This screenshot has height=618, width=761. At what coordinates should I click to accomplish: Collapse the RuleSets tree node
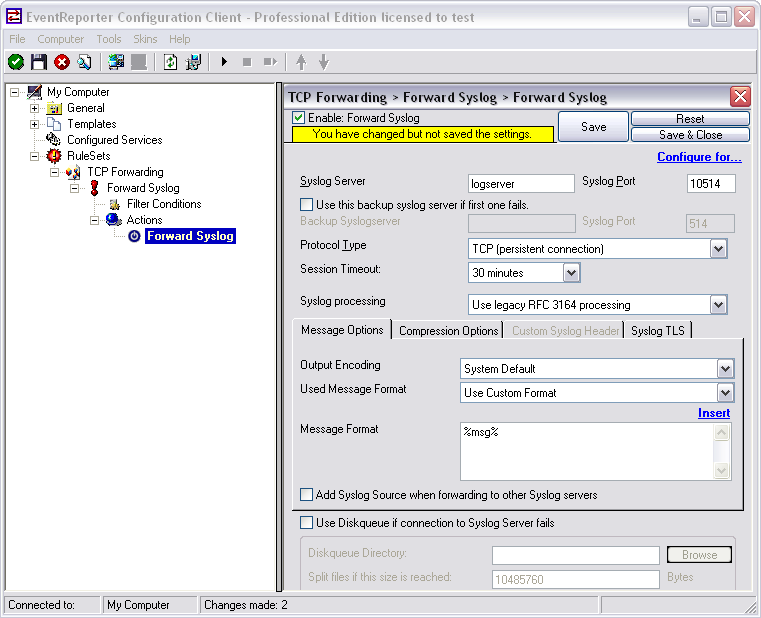click(x=34, y=156)
